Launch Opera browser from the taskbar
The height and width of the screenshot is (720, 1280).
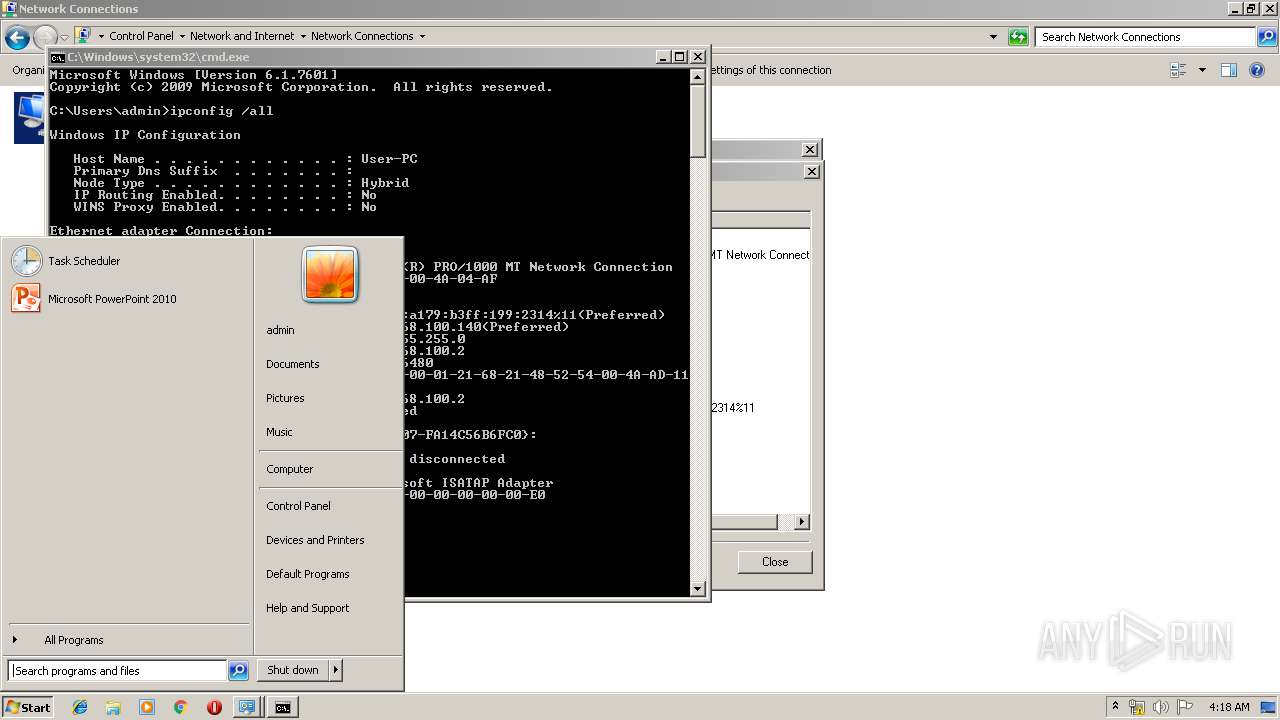214,707
